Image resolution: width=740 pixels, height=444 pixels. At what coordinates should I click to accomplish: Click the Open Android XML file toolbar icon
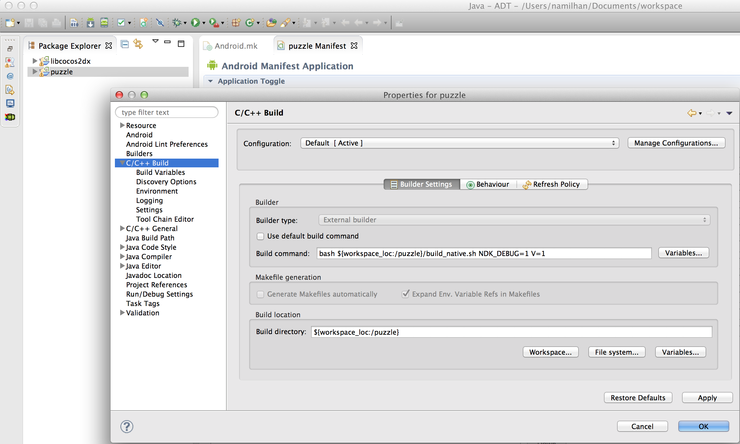[x=143, y=23]
